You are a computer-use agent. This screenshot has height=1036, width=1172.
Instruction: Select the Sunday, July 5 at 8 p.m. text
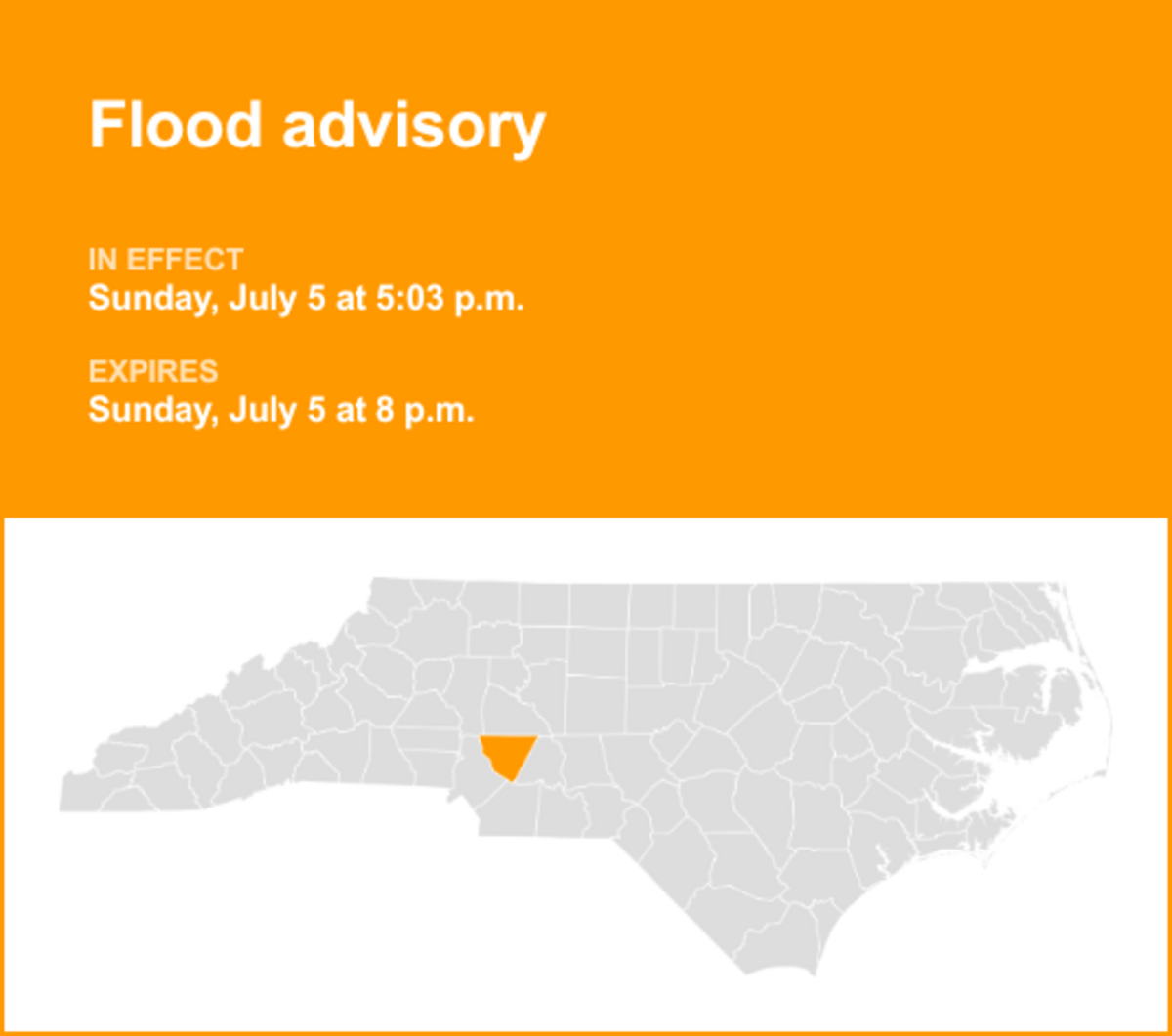(x=281, y=409)
